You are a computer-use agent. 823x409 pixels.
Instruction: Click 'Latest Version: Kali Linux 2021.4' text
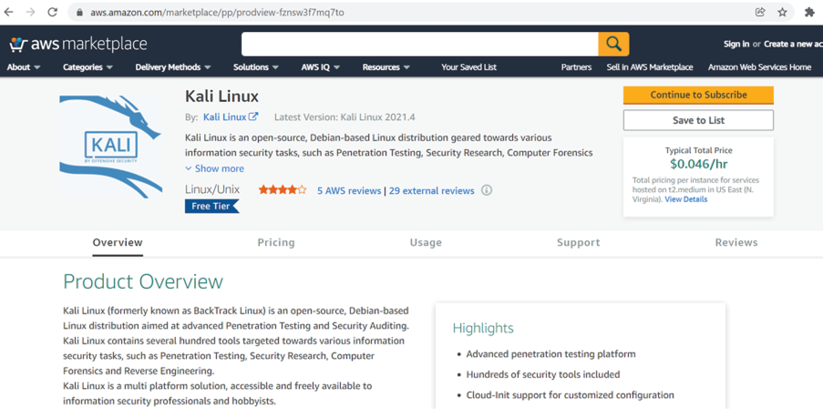tap(344, 117)
